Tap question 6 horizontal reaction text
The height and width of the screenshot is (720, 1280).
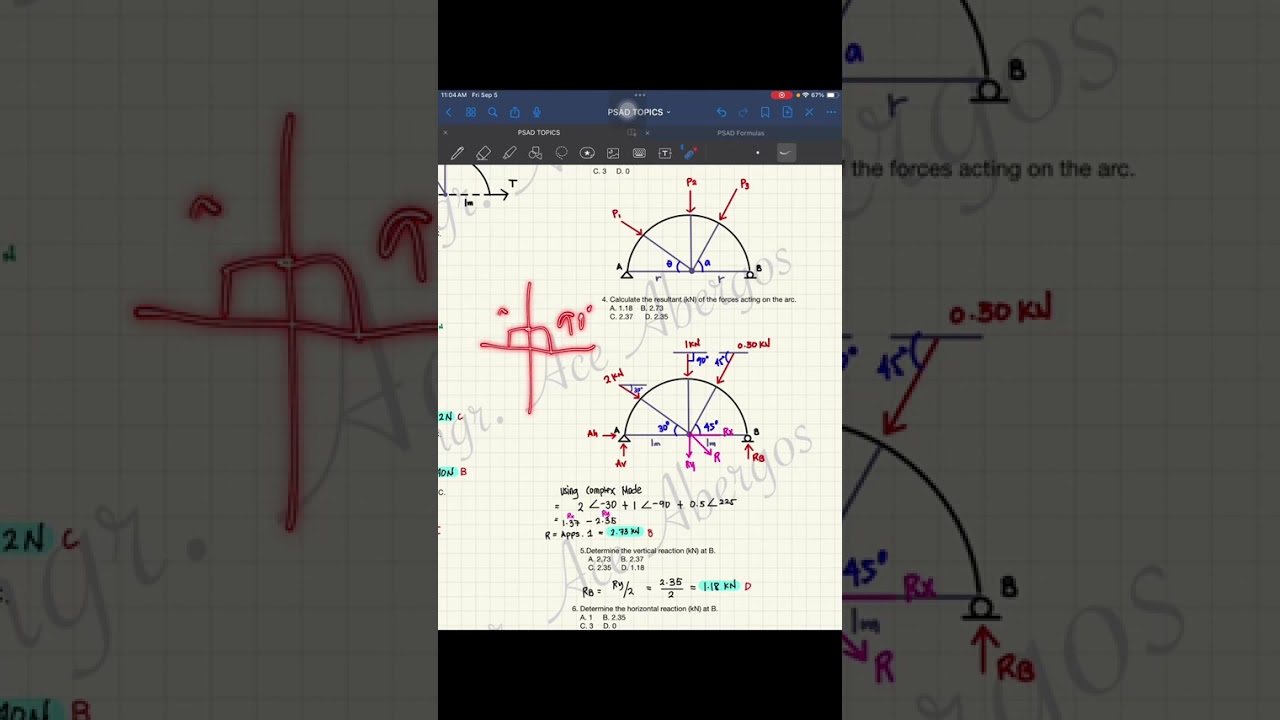click(x=645, y=608)
